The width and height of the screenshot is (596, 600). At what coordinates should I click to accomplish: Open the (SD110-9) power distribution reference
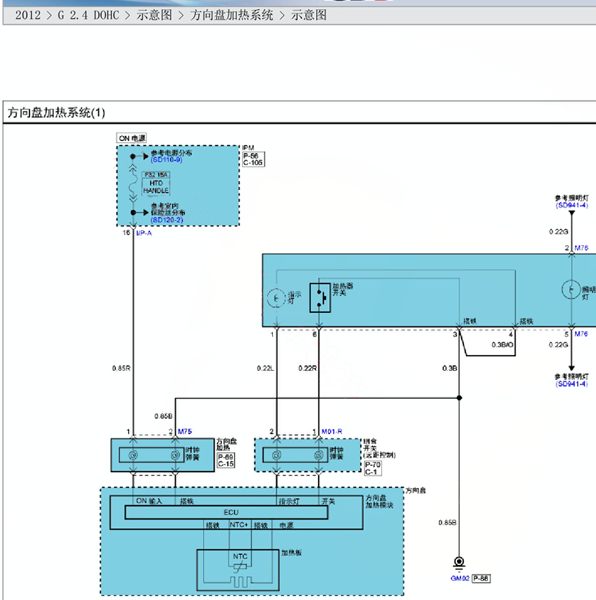[x=166, y=160]
